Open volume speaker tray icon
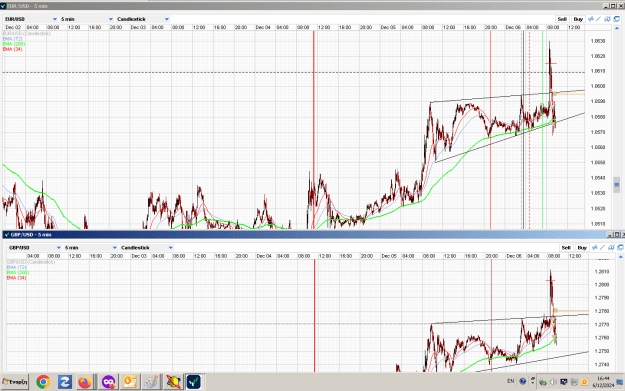 pos(553,382)
